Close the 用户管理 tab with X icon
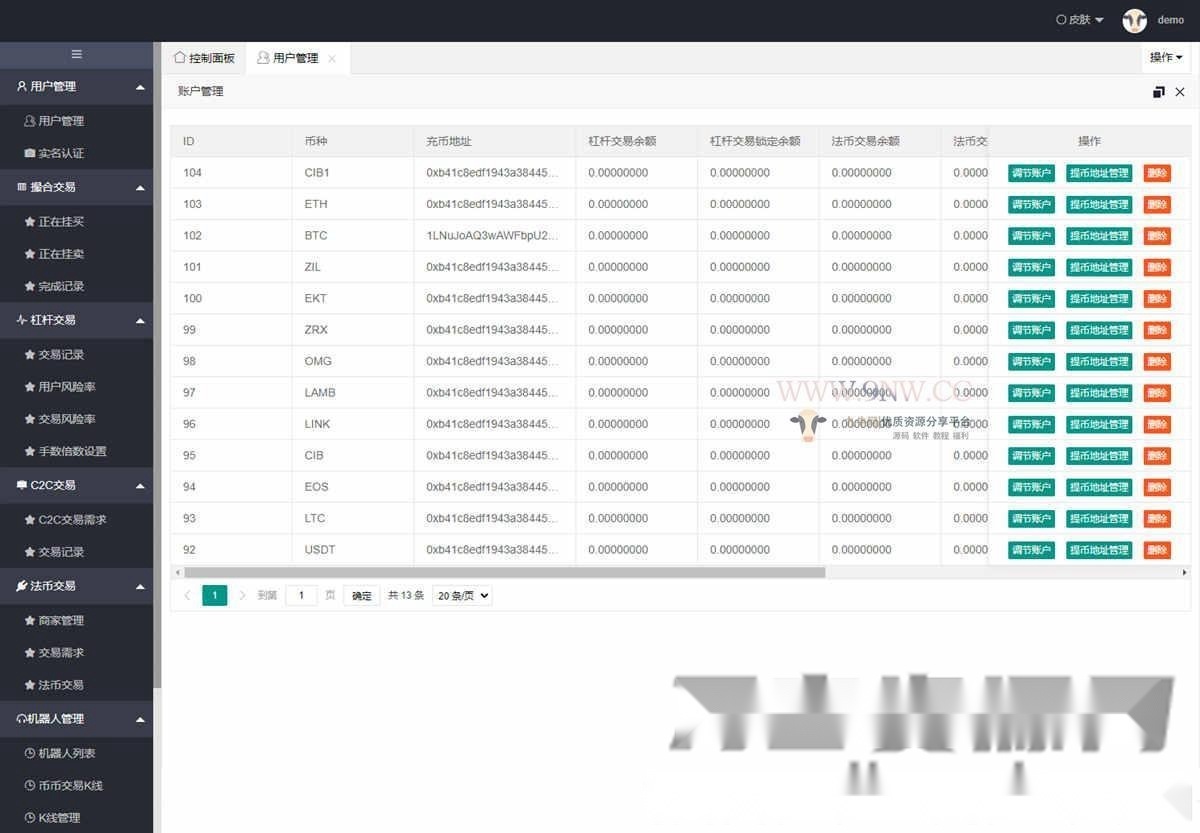The height and width of the screenshot is (833, 1200). coord(332,59)
